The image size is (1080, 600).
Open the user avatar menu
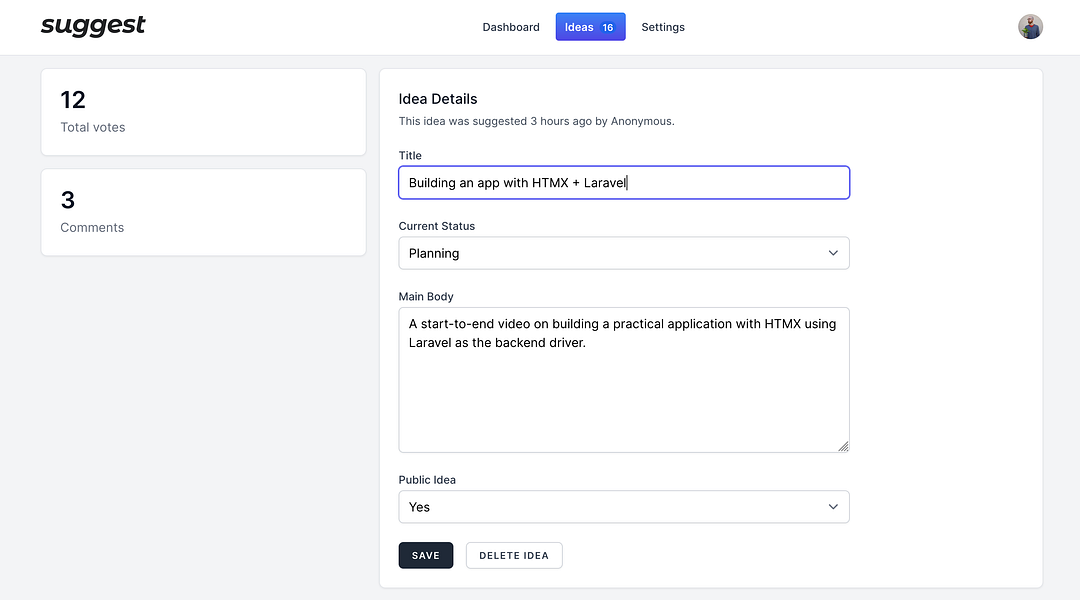[1030, 27]
